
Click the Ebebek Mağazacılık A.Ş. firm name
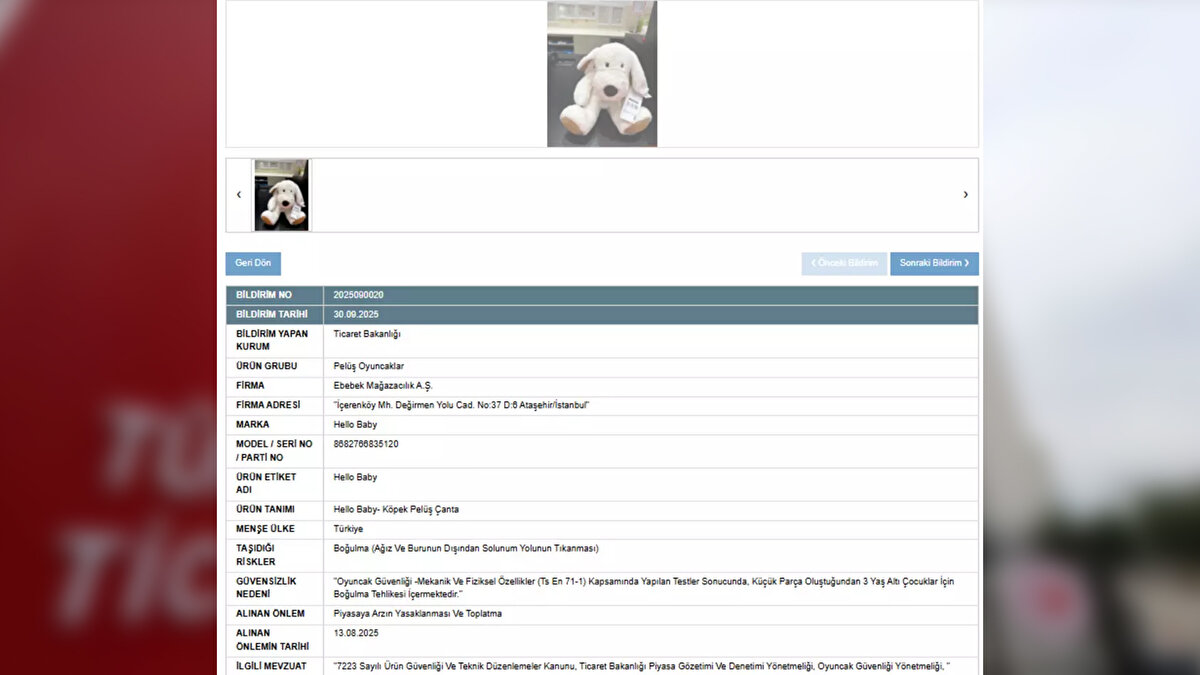coord(383,386)
